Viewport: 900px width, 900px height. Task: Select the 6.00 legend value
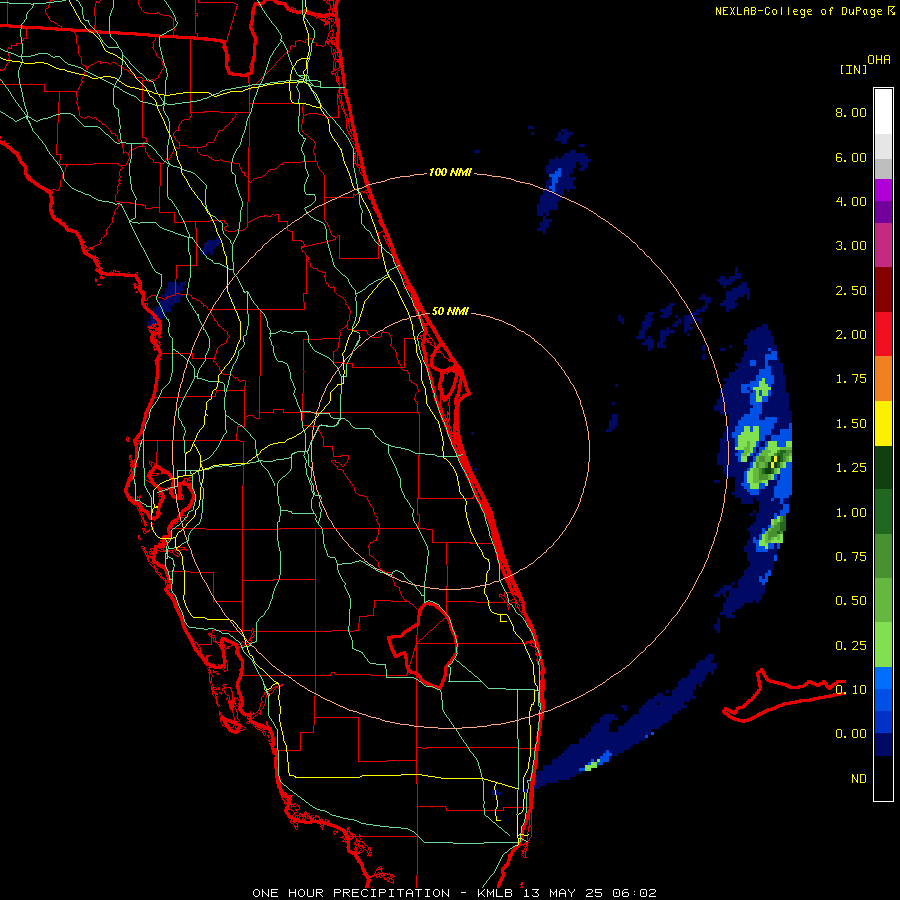click(851, 157)
